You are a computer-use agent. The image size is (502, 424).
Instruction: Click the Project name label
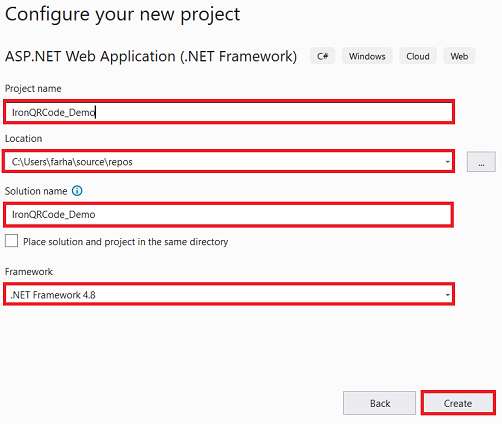click(x=33, y=88)
